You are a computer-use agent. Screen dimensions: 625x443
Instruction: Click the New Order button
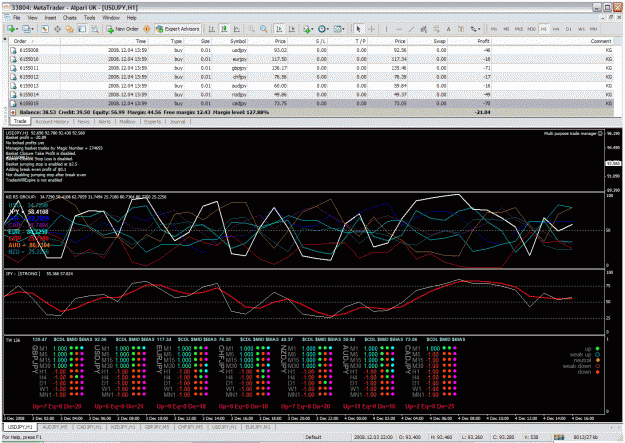click(122, 29)
